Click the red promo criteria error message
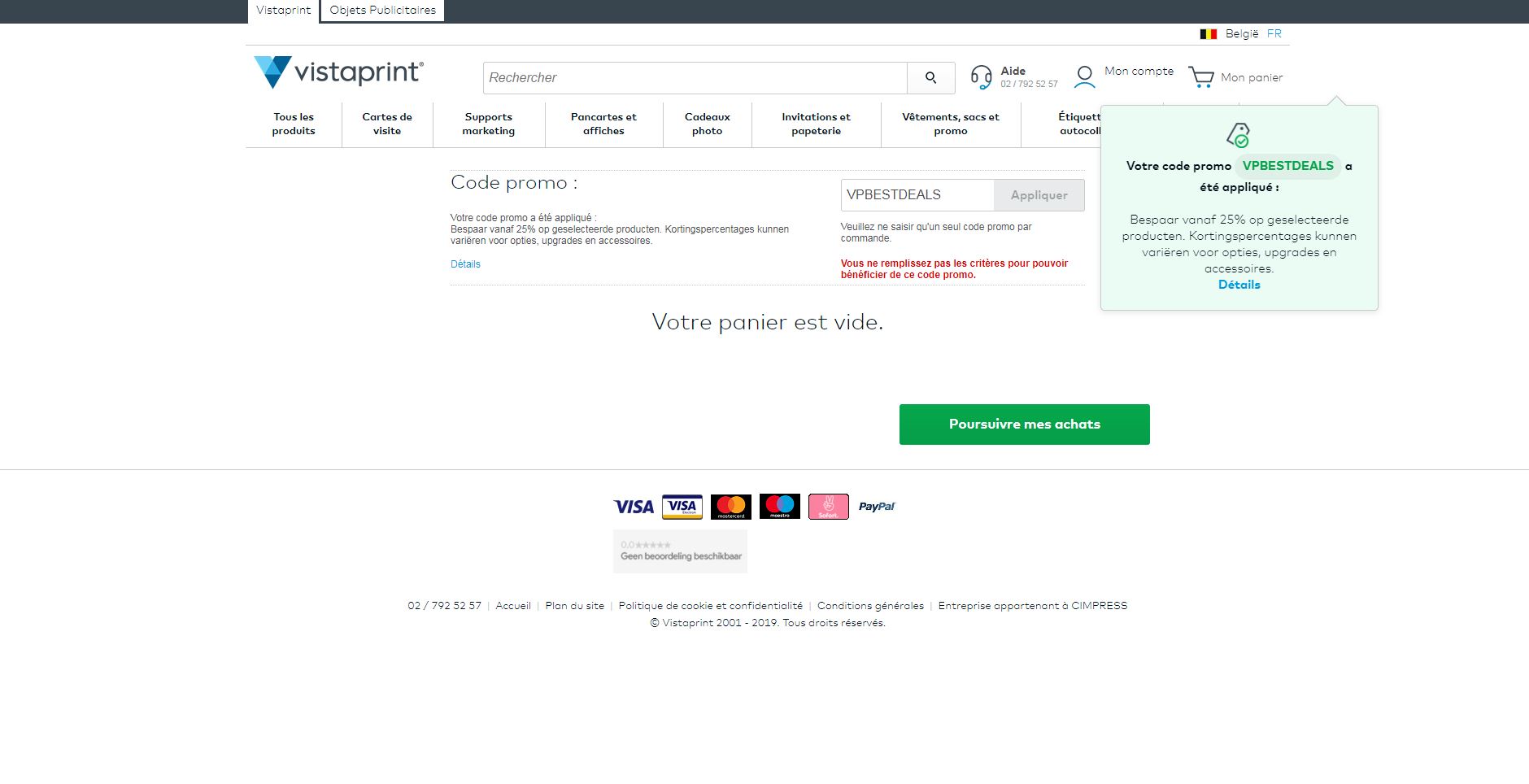Screen dimensions: 1529x784 954,269
